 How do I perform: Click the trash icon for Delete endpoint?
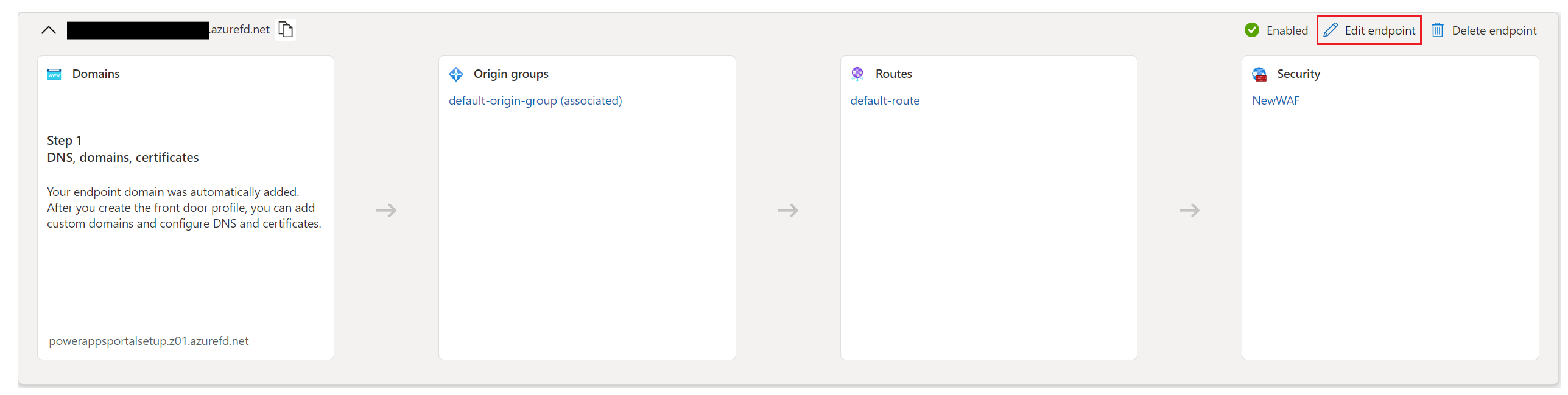click(x=1438, y=30)
